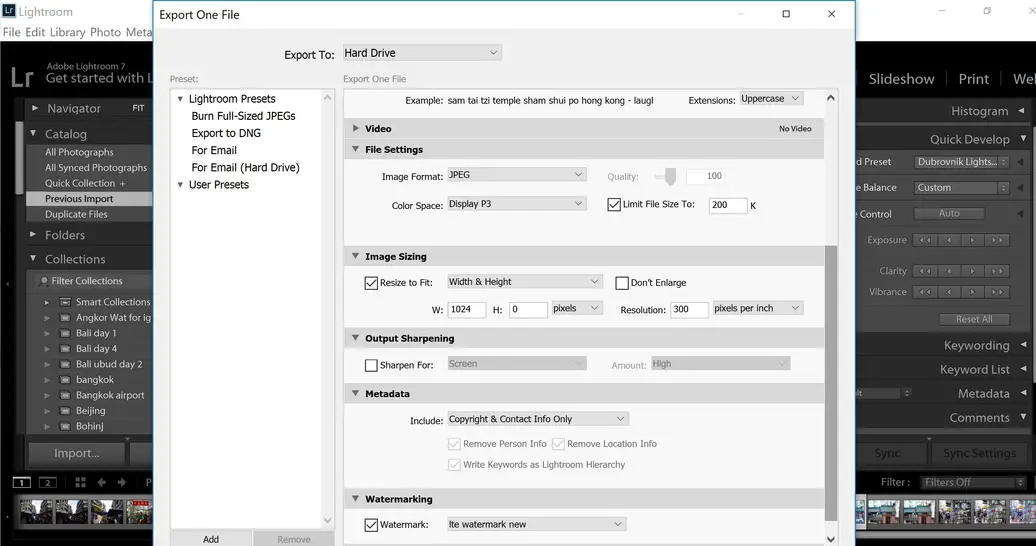
Task: Open the watermark preset dropdown
Action: tap(536, 524)
